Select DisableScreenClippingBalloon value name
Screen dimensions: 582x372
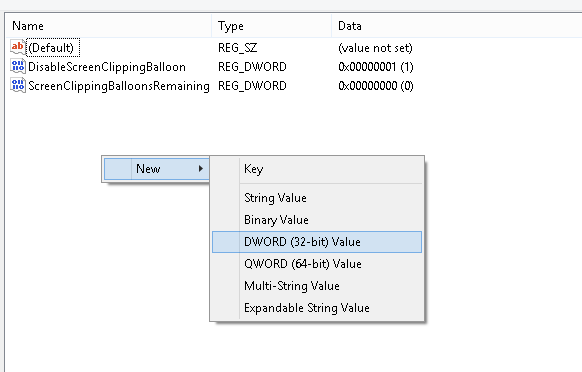pyautogui.click(x=107, y=67)
